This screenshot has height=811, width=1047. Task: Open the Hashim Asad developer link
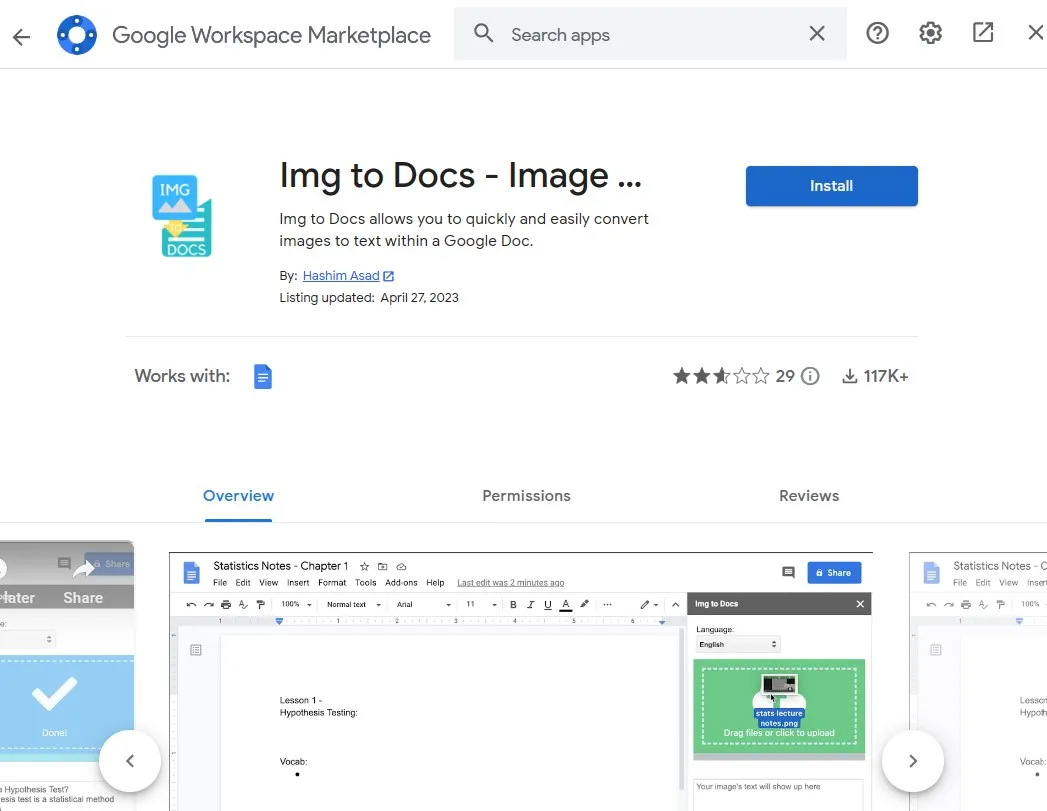pos(341,275)
